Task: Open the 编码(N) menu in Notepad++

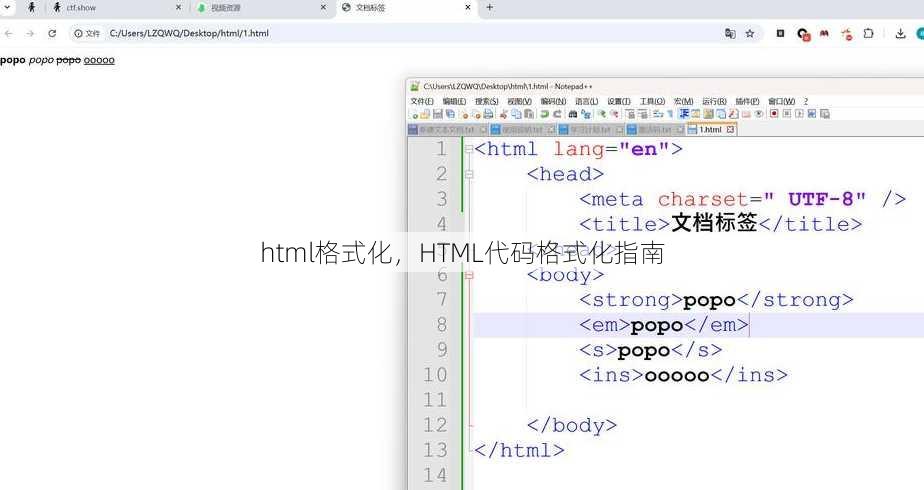Action: click(x=553, y=101)
